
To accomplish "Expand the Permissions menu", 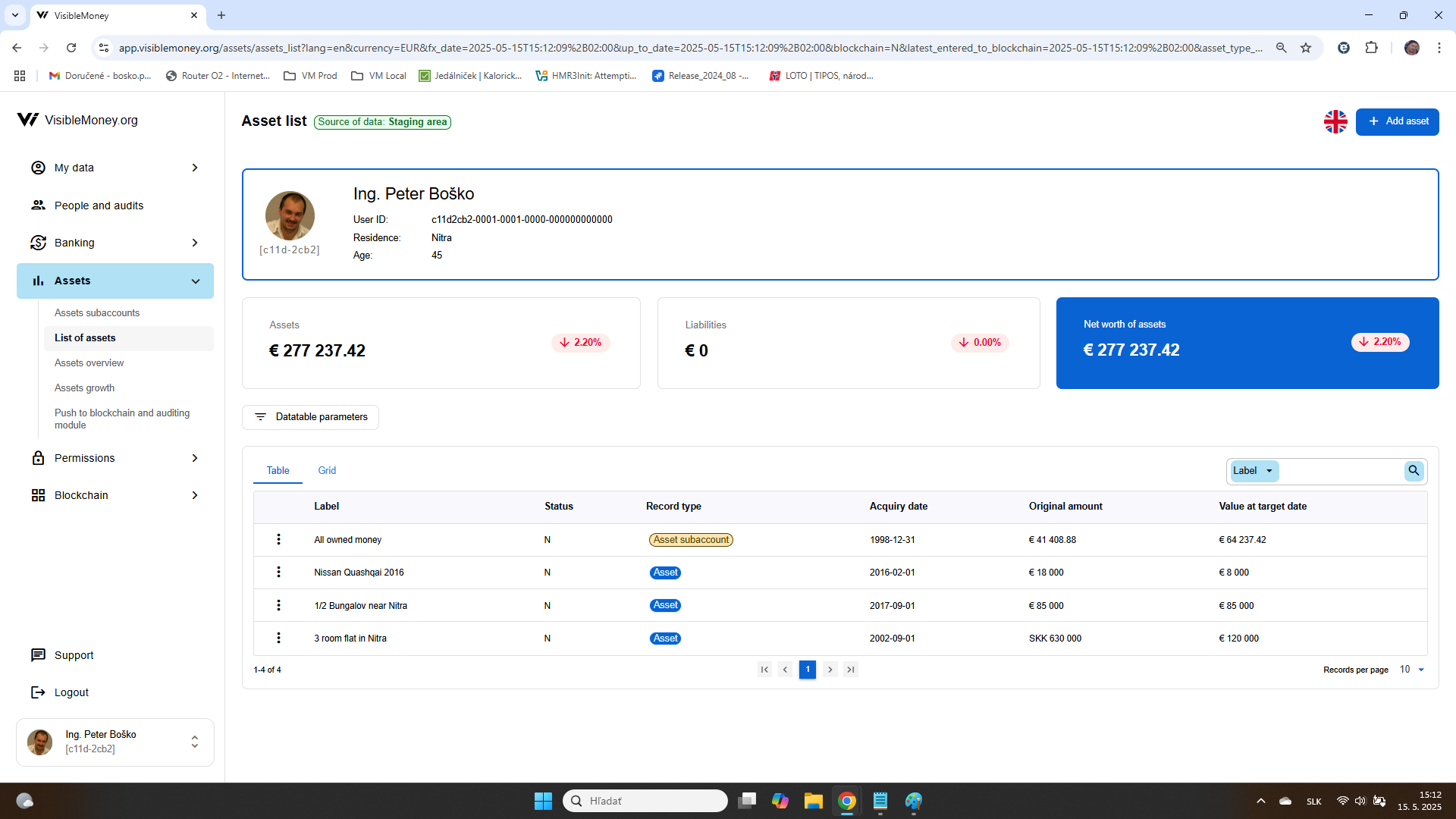I will click(x=115, y=458).
